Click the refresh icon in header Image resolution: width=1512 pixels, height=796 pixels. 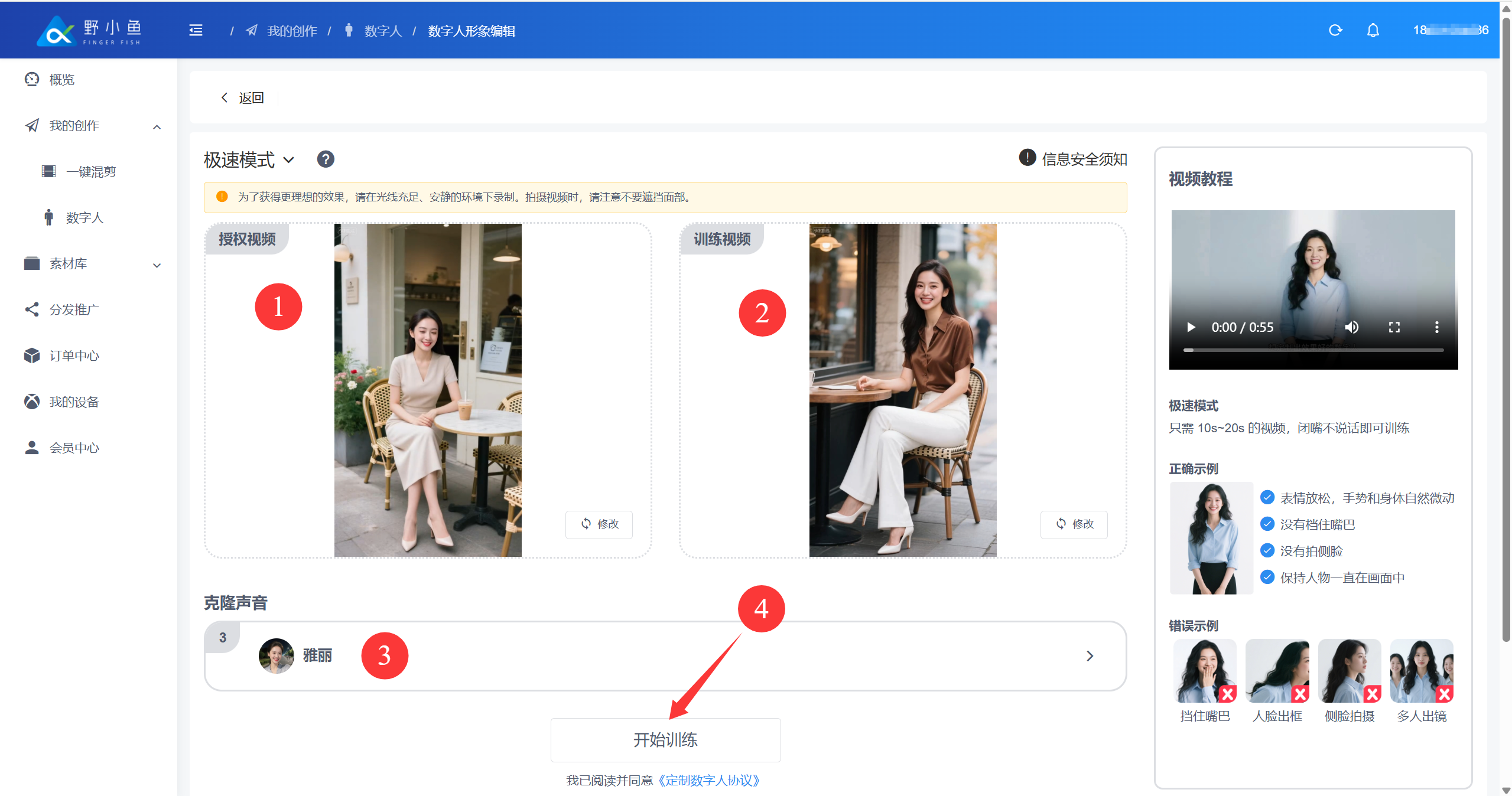pyautogui.click(x=1335, y=31)
